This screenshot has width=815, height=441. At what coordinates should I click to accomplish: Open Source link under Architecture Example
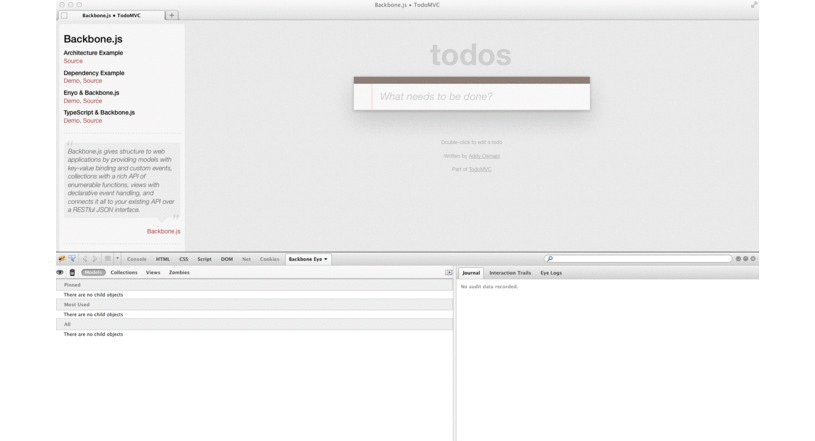coord(73,61)
